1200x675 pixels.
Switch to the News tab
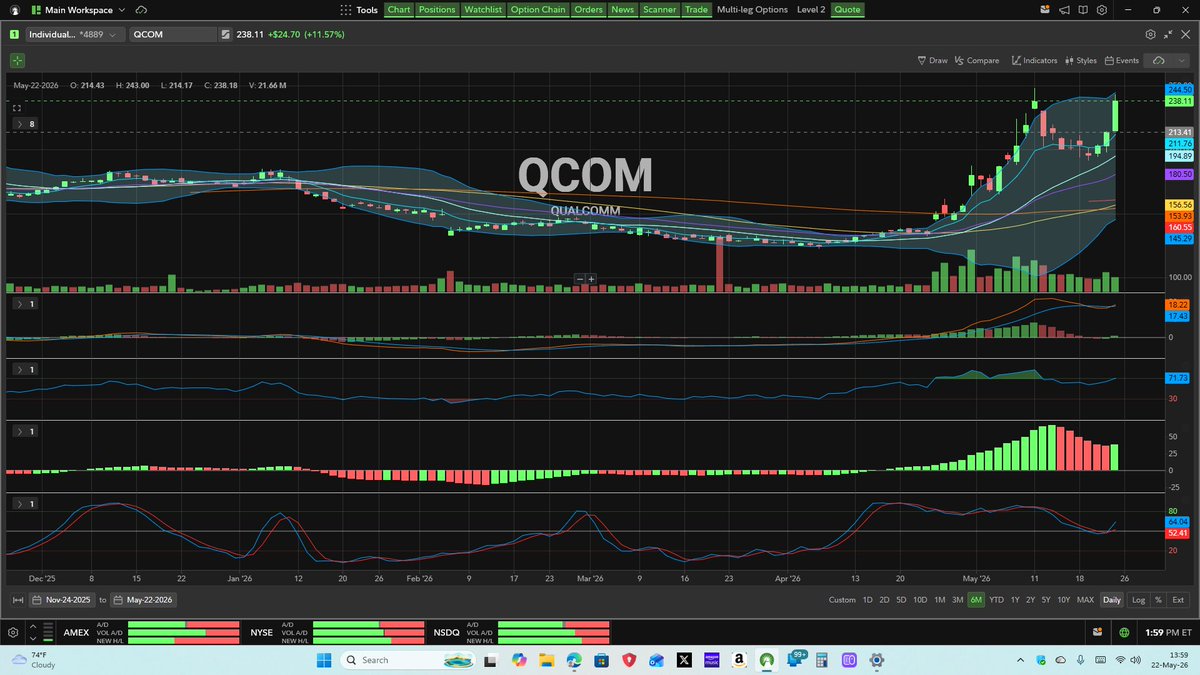(622, 9)
